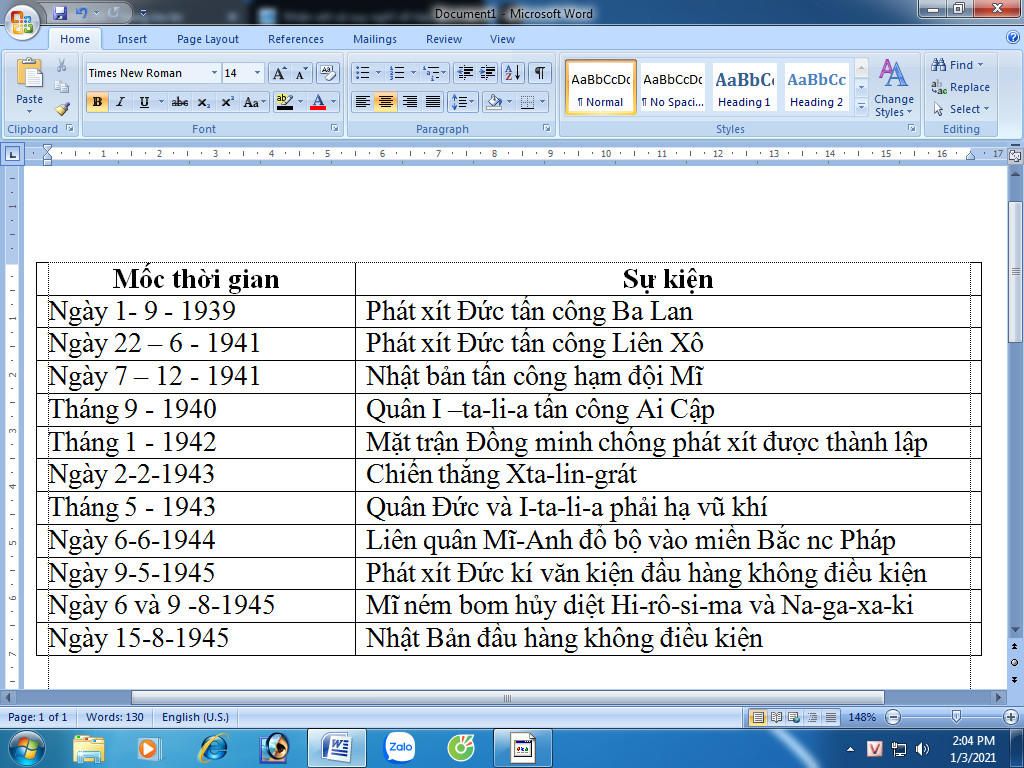This screenshot has height=768, width=1024.
Task: Open the Font dialog launcher
Action: tap(335, 129)
